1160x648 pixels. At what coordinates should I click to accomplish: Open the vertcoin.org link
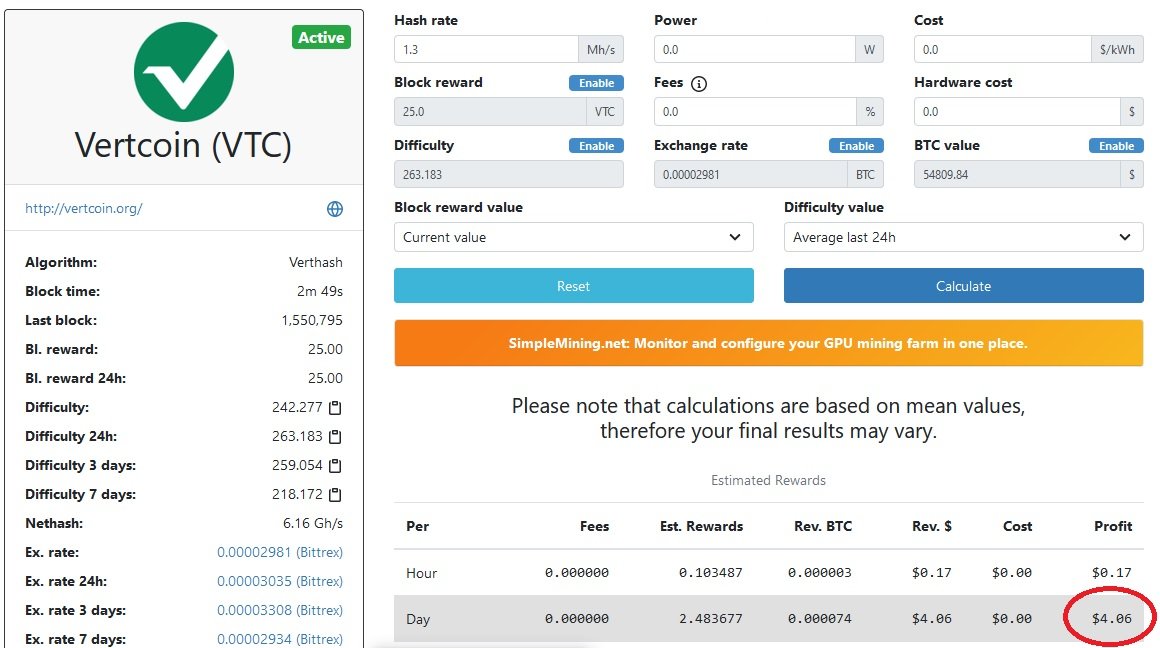pyautogui.click(x=84, y=209)
